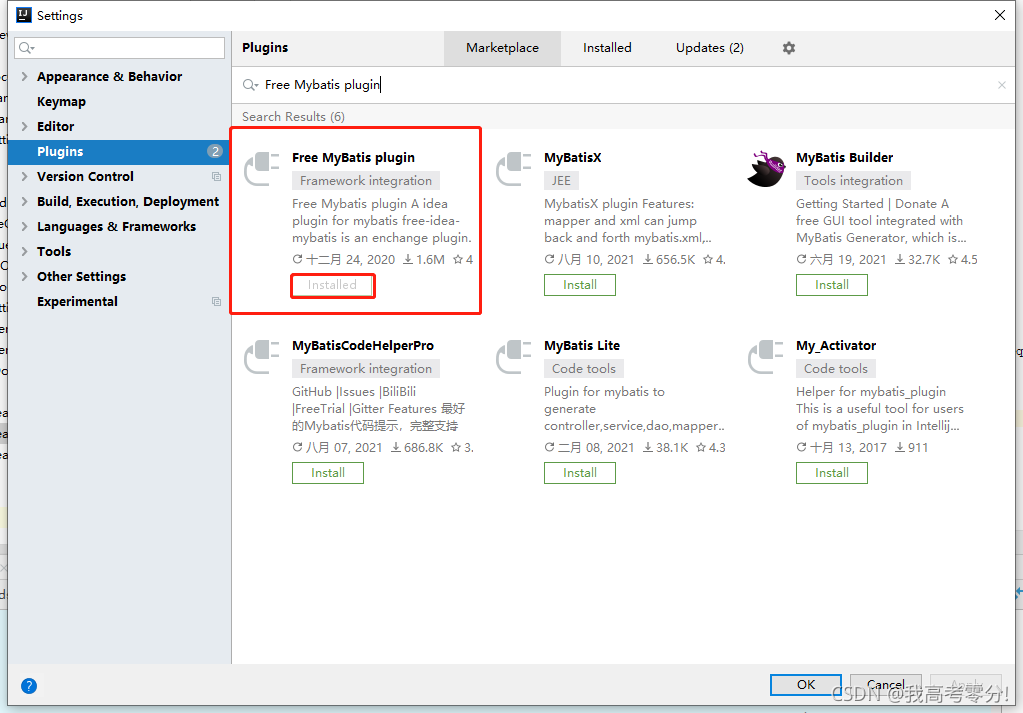Switch to Installed tab

[x=607, y=48]
